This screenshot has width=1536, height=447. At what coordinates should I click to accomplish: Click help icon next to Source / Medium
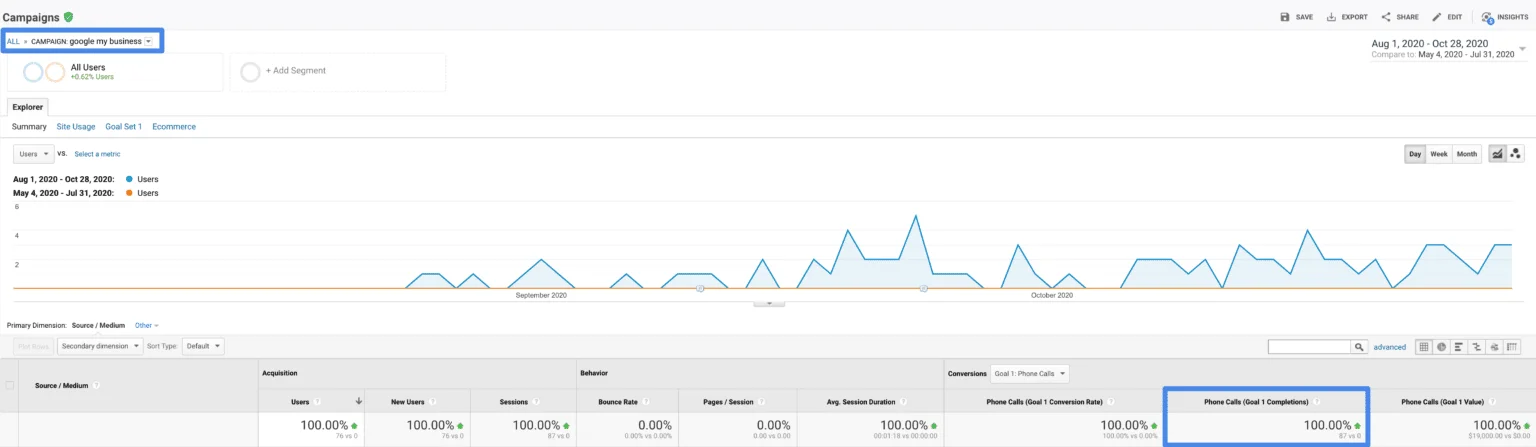(97, 385)
